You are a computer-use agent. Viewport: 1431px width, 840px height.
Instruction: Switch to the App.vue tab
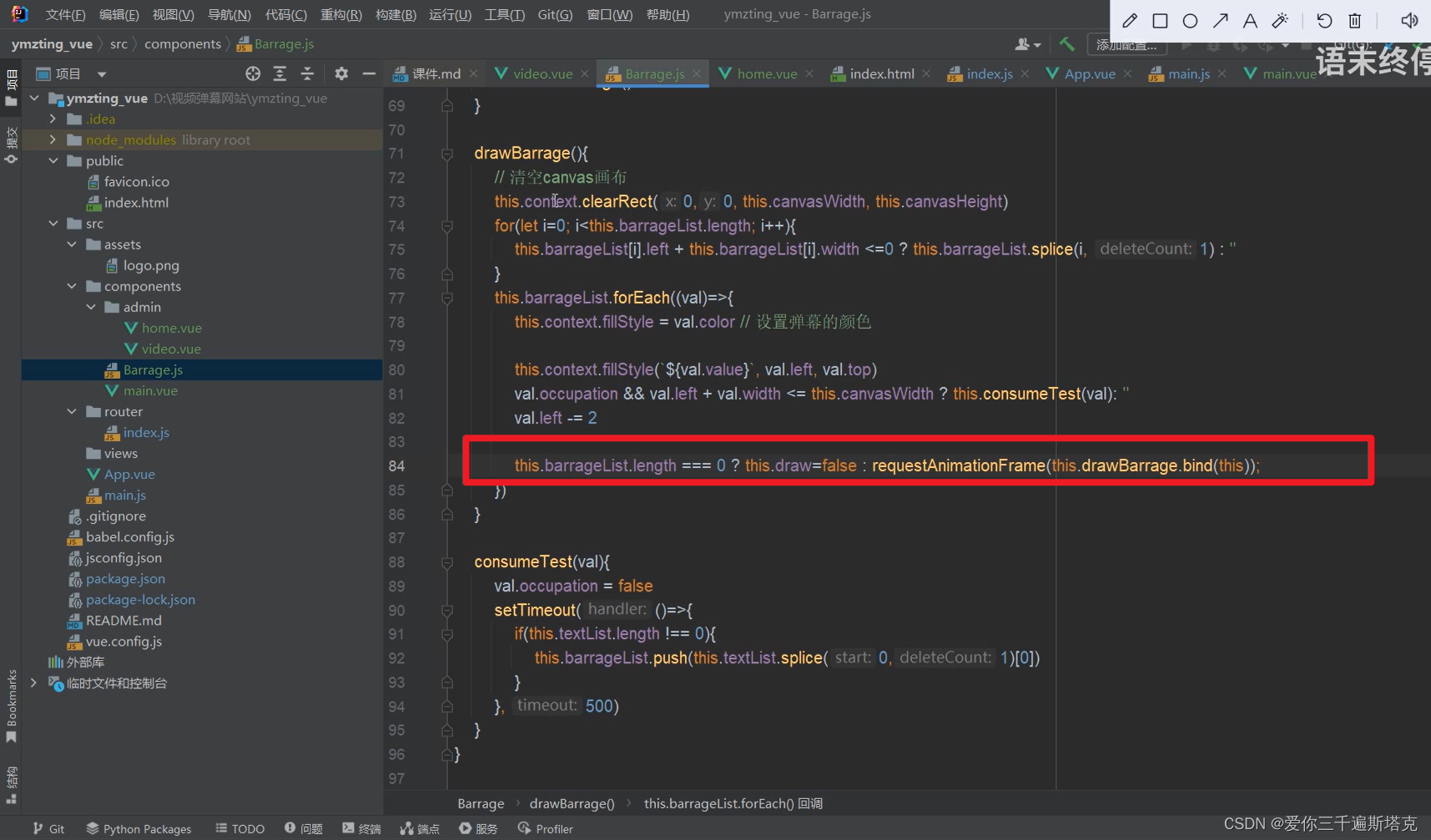[1089, 73]
